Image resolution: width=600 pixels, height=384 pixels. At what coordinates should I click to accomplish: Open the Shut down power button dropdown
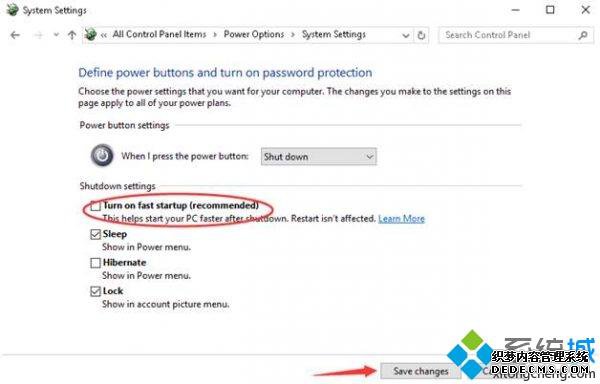tap(318, 156)
